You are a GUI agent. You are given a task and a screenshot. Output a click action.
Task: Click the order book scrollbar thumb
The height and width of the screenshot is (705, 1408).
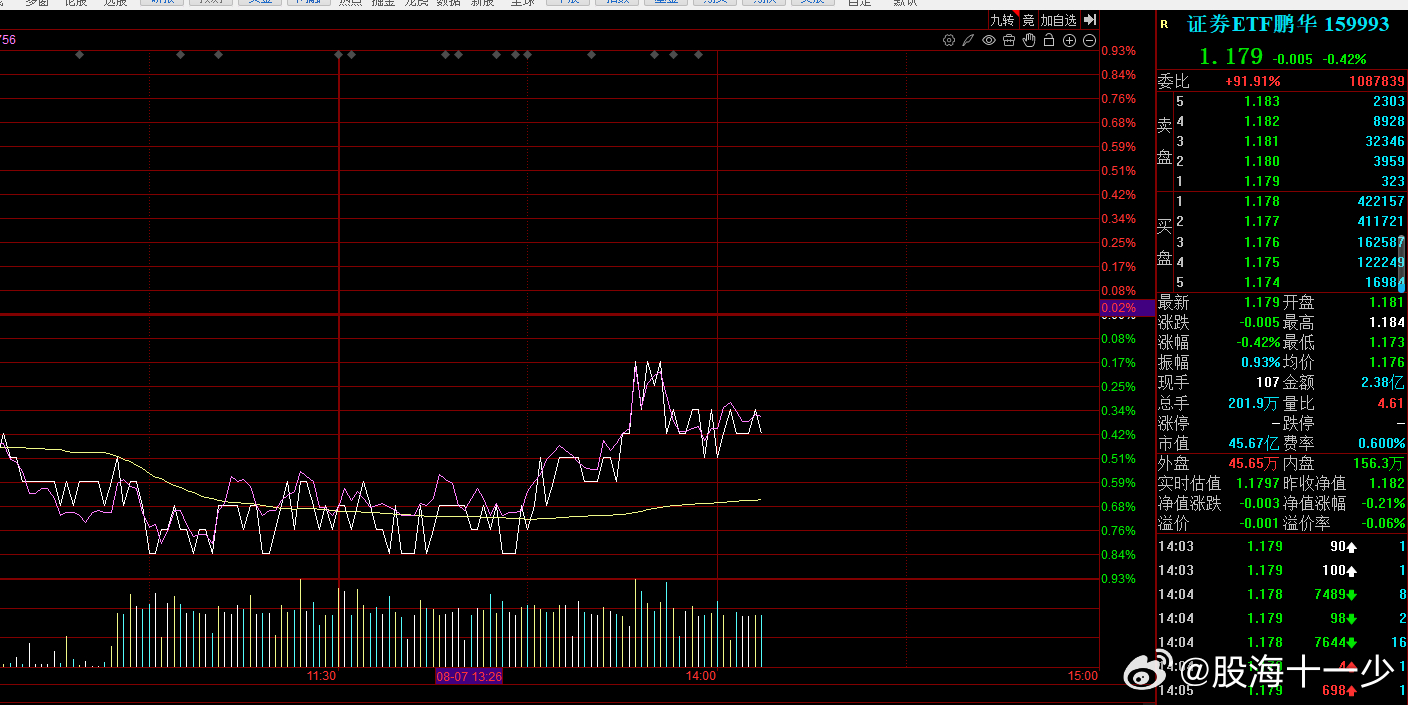(x=1401, y=264)
